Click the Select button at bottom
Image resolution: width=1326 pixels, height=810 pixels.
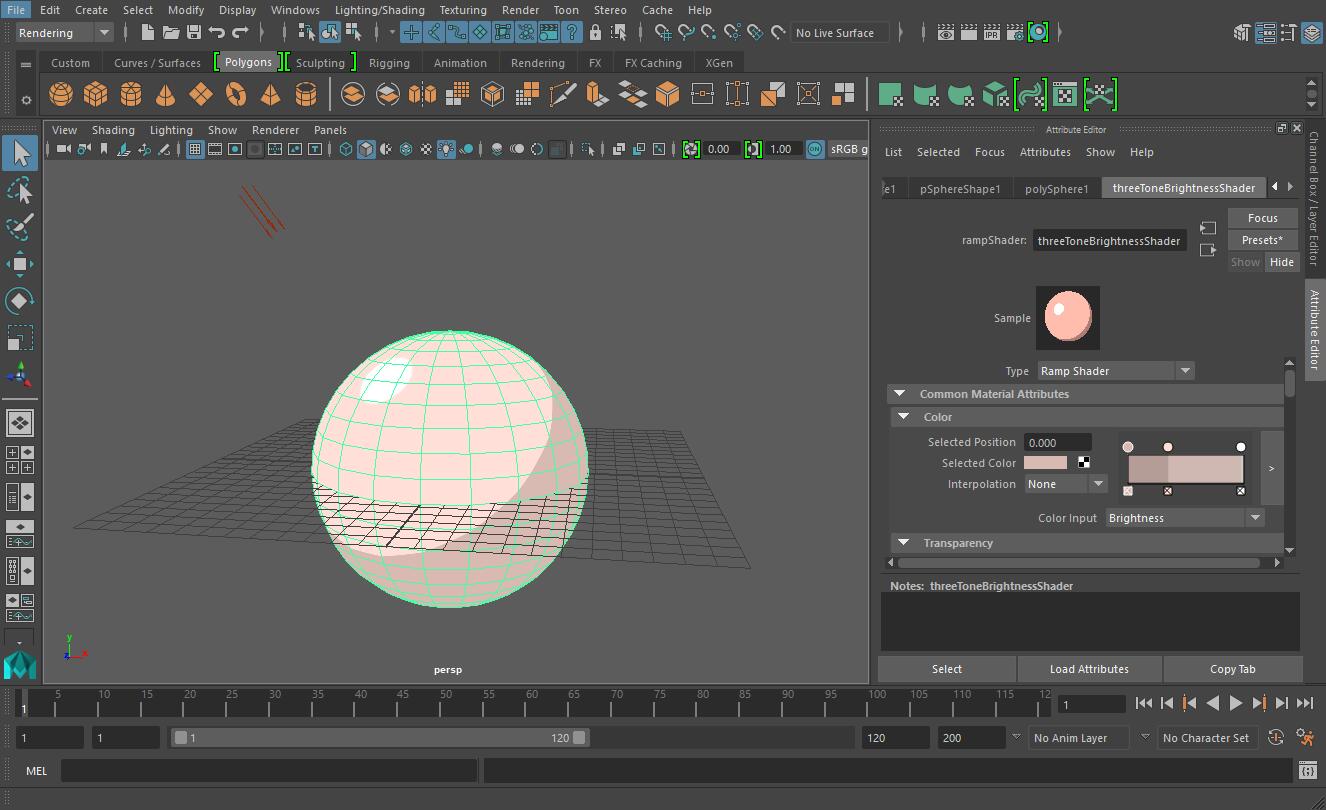pyautogui.click(x=947, y=669)
